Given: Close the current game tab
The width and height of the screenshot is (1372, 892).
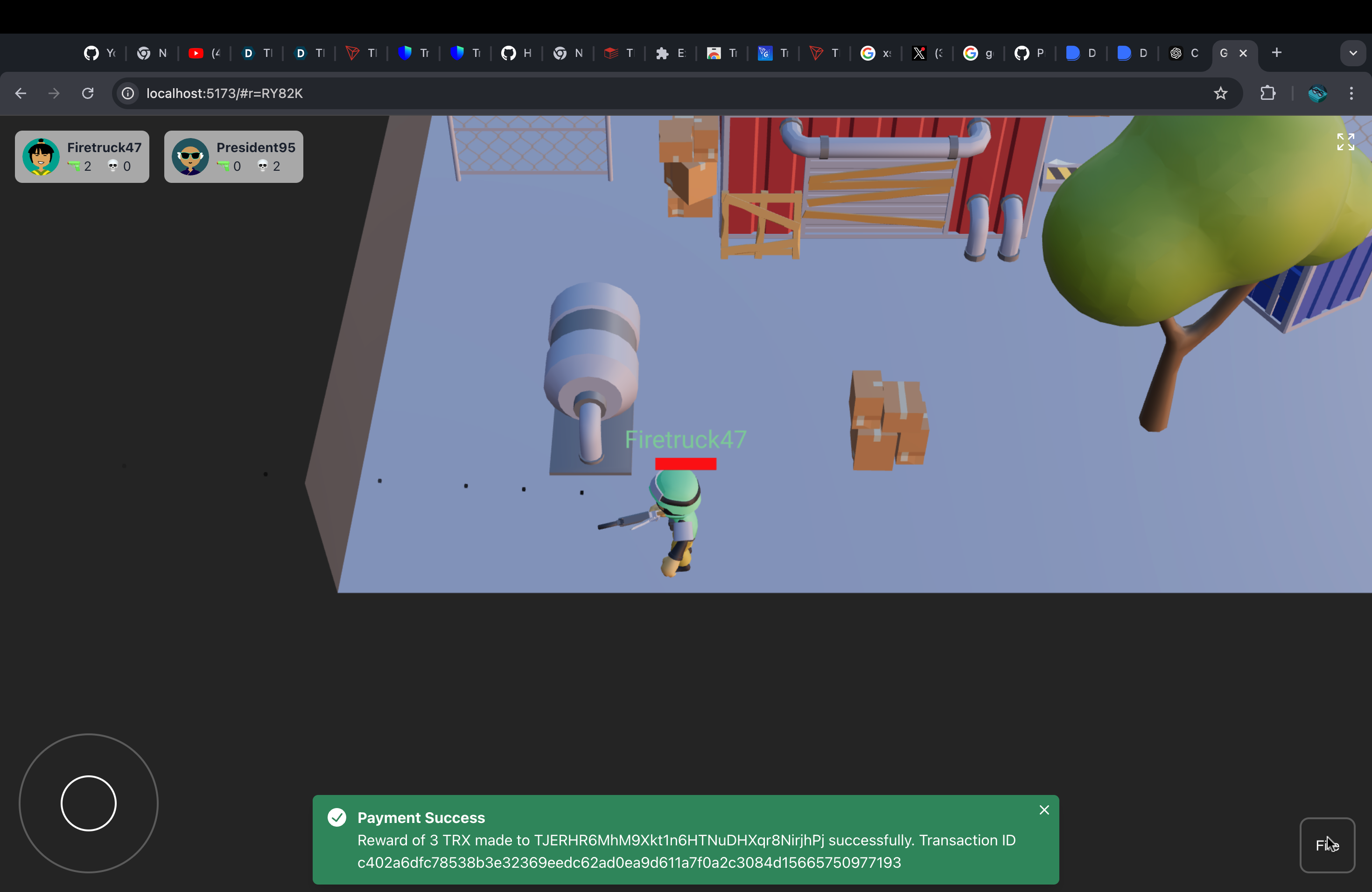Looking at the screenshot, I should pyautogui.click(x=1243, y=53).
